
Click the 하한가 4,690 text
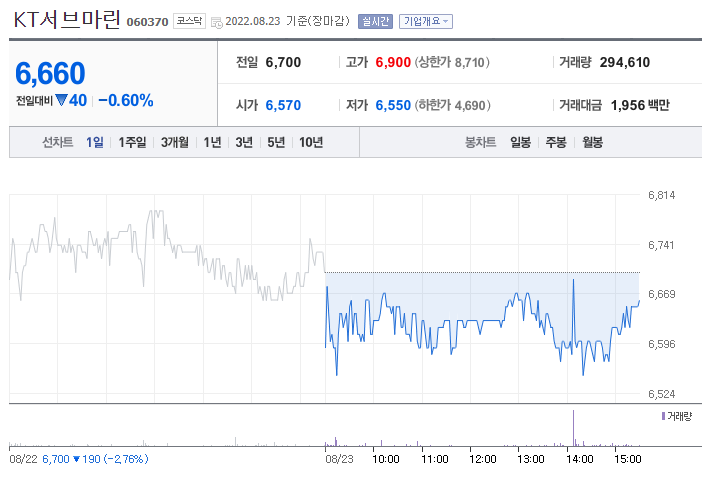[452, 105]
